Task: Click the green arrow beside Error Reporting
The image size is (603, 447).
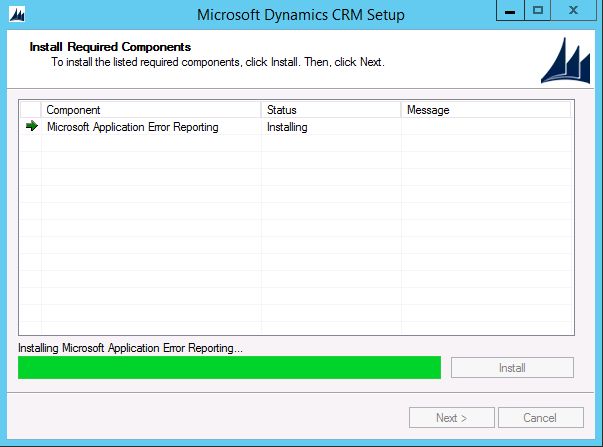Action: click(x=32, y=126)
